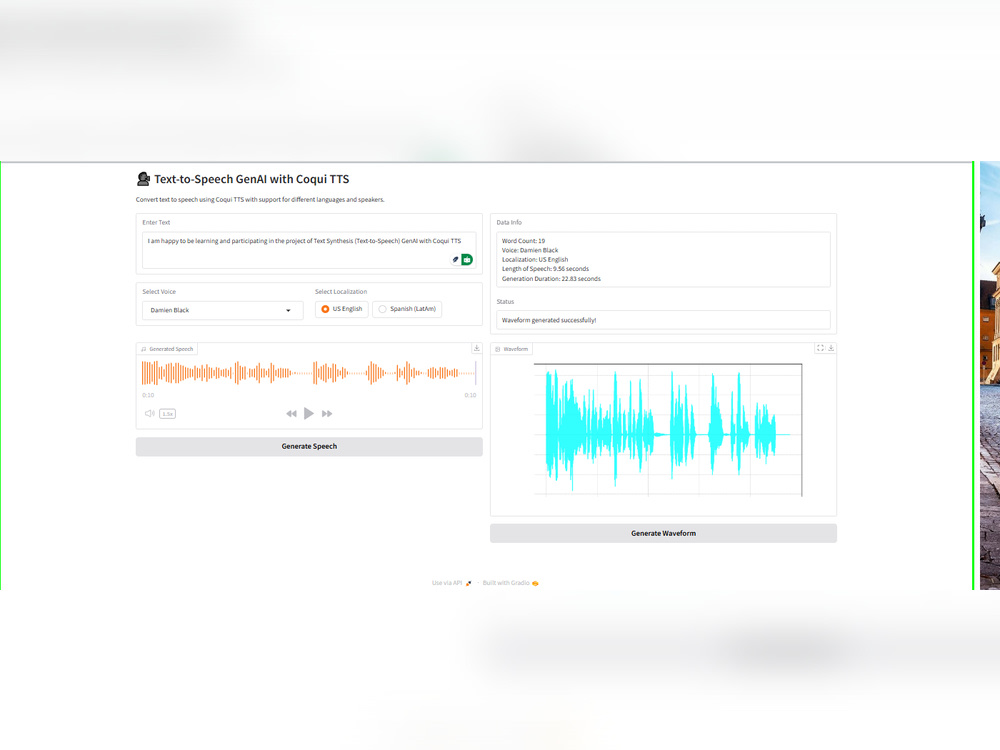Open the Built with Gradio link
Viewport: 1000px width, 750px height.
coord(511,583)
